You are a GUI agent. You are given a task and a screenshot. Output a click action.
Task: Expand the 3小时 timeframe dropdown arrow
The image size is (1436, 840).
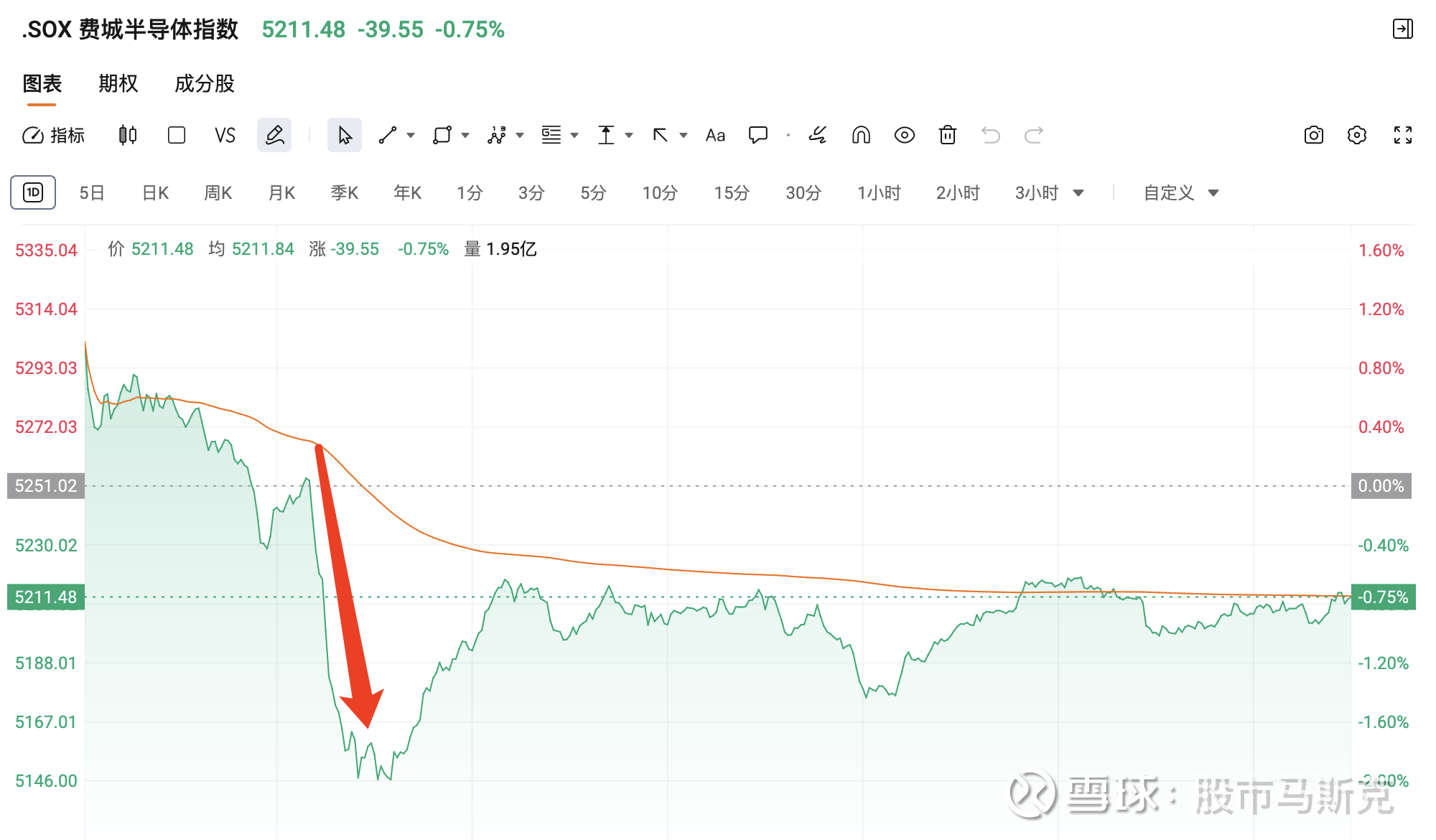pos(1078,192)
